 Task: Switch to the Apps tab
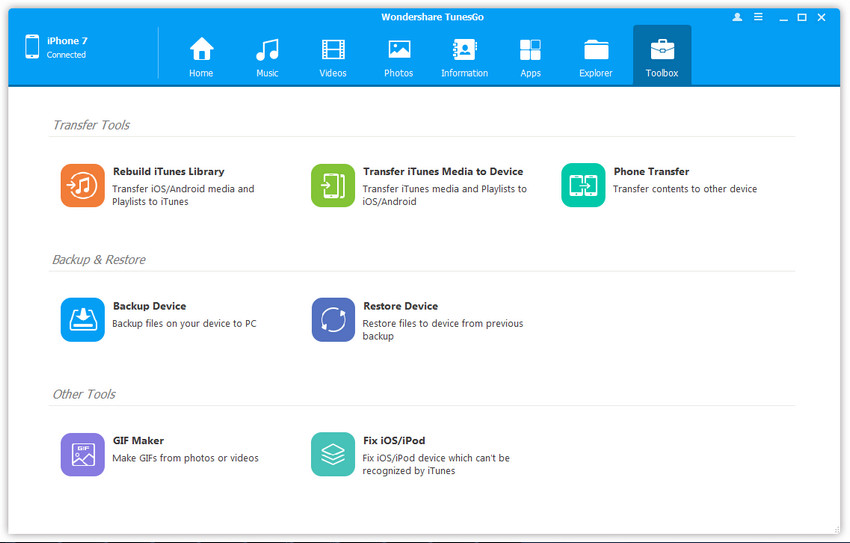coord(530,56)
